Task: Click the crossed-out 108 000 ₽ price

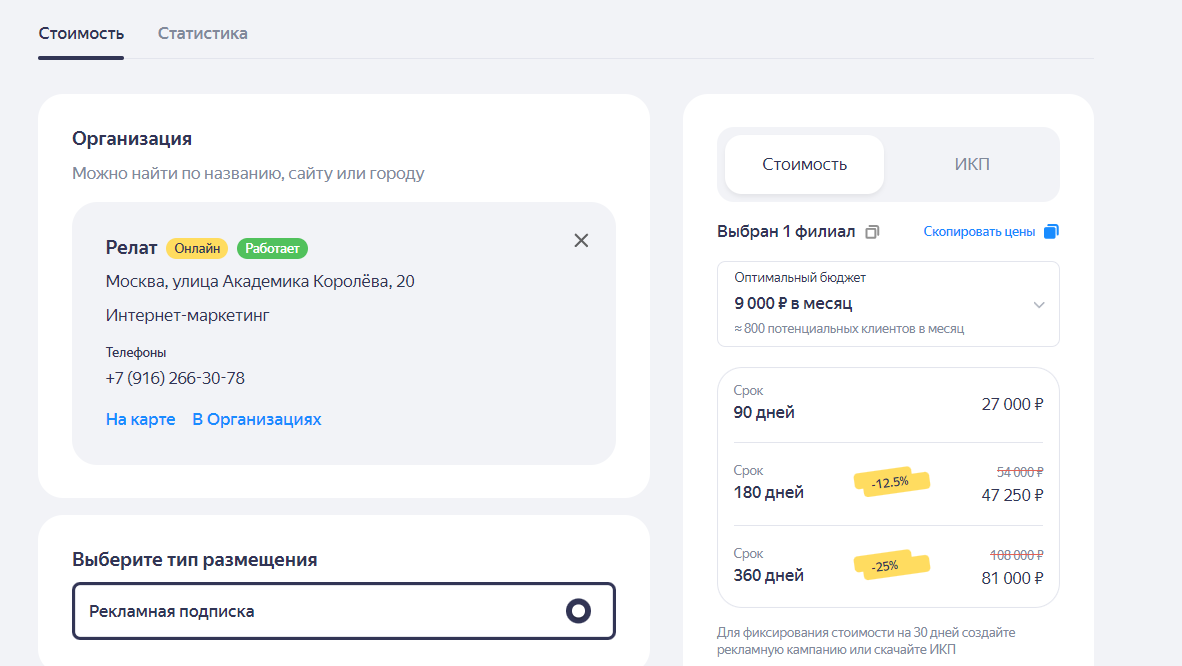Action: point(1016,555)
